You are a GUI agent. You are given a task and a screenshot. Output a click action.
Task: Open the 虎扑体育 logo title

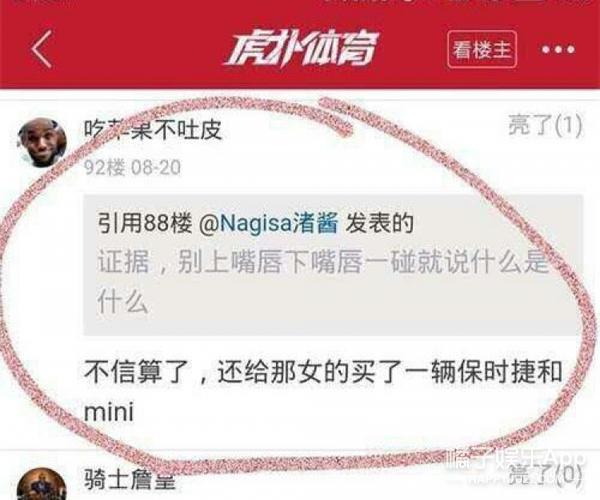(x=301, y=49)
